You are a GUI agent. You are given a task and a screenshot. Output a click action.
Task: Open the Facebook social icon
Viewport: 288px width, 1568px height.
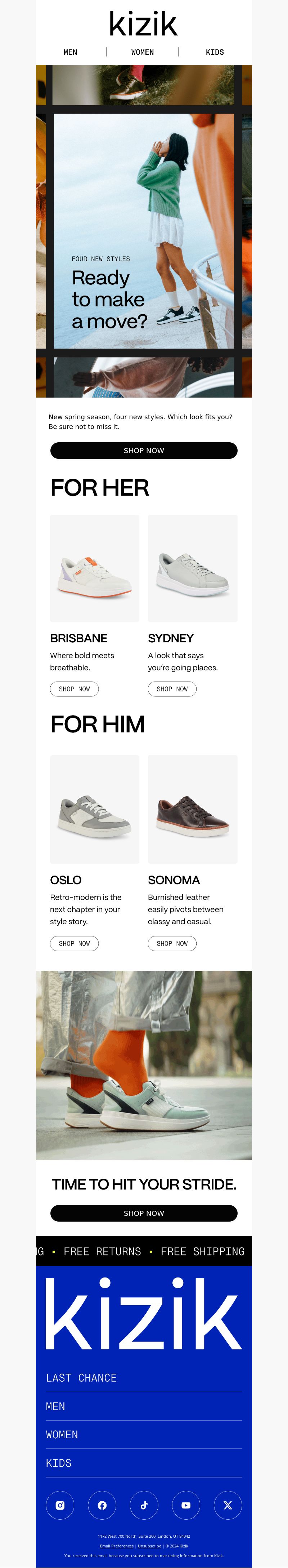pyautogui.click(x=102, y=1505)
